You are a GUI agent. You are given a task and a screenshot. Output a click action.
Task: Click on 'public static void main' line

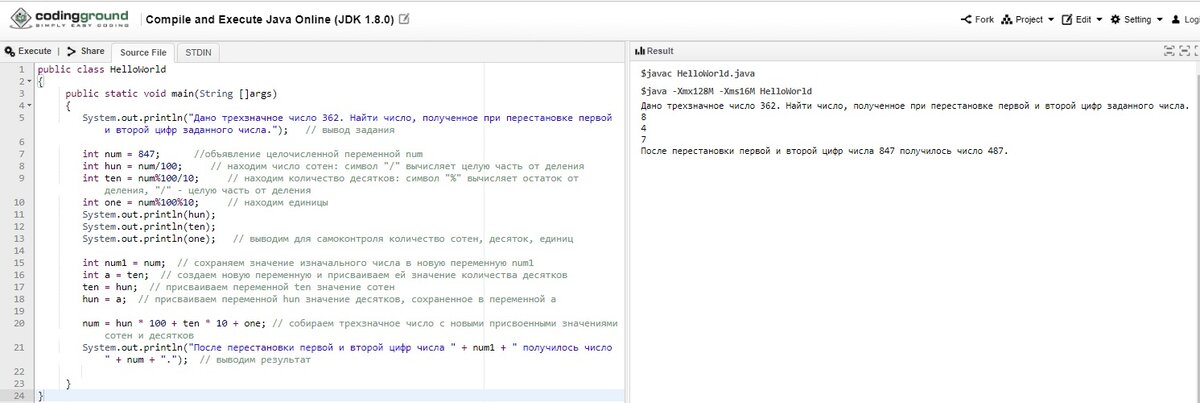[171, 93]
